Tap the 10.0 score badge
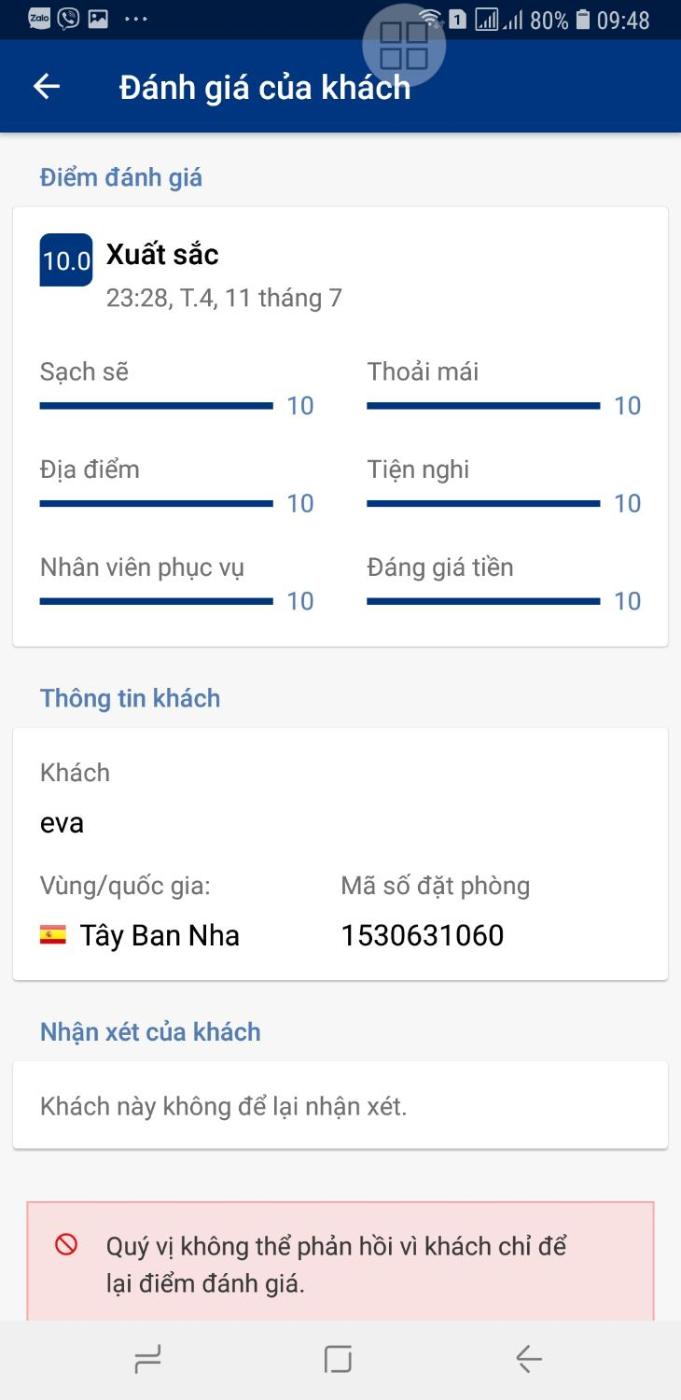 [66, 260]
